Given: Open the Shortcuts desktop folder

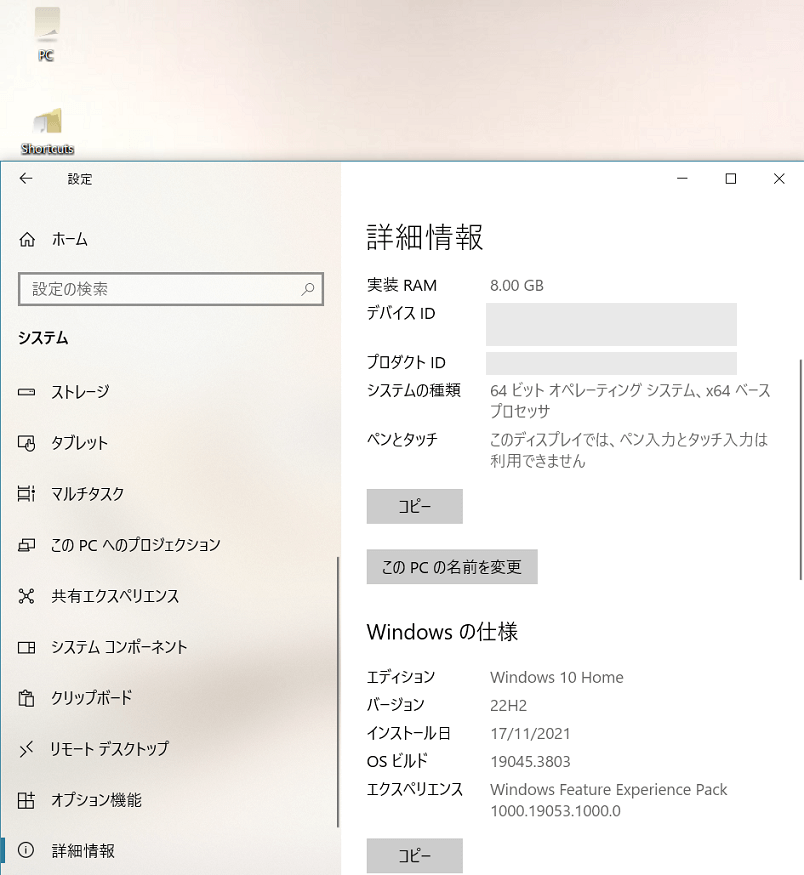Looking at the screenshot, I should click(x=47, y=132).
